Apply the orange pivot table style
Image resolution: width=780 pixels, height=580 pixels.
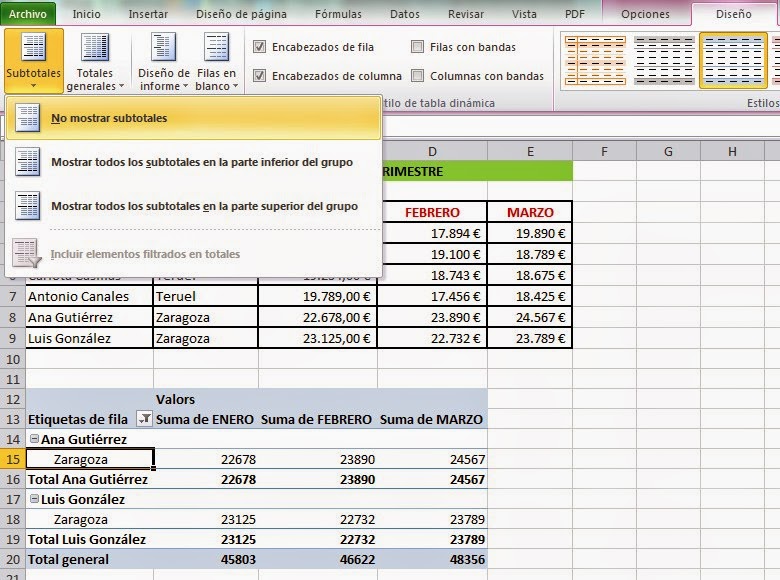(x=595, y=60)
